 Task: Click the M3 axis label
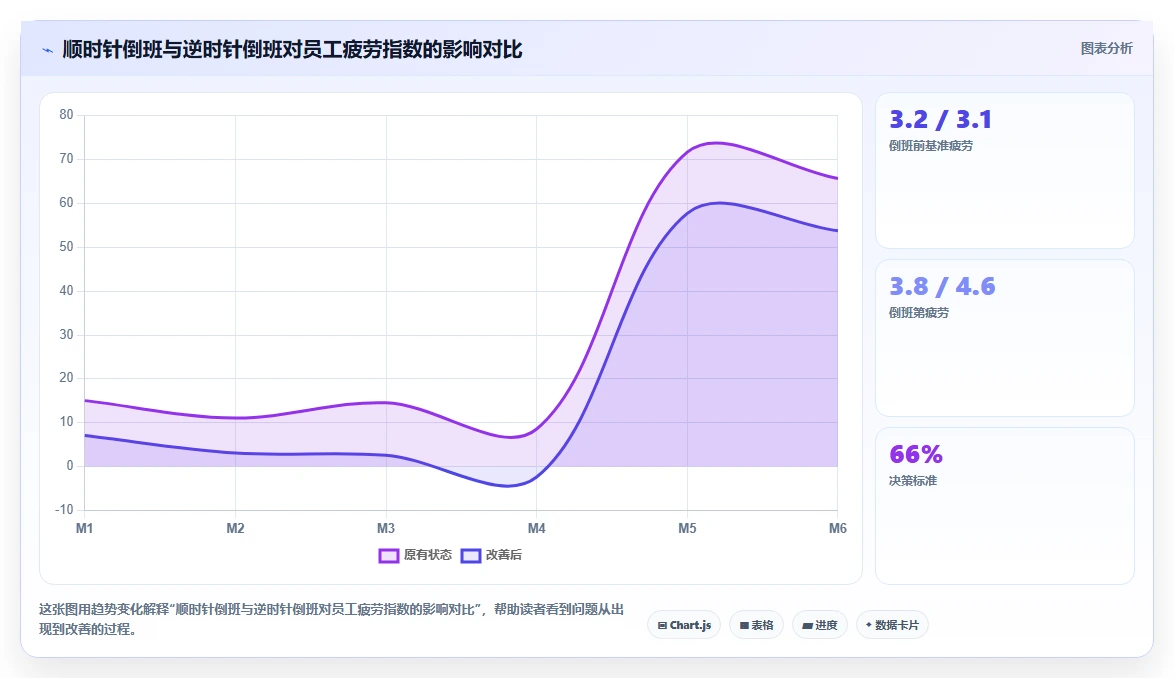(386, 528)
